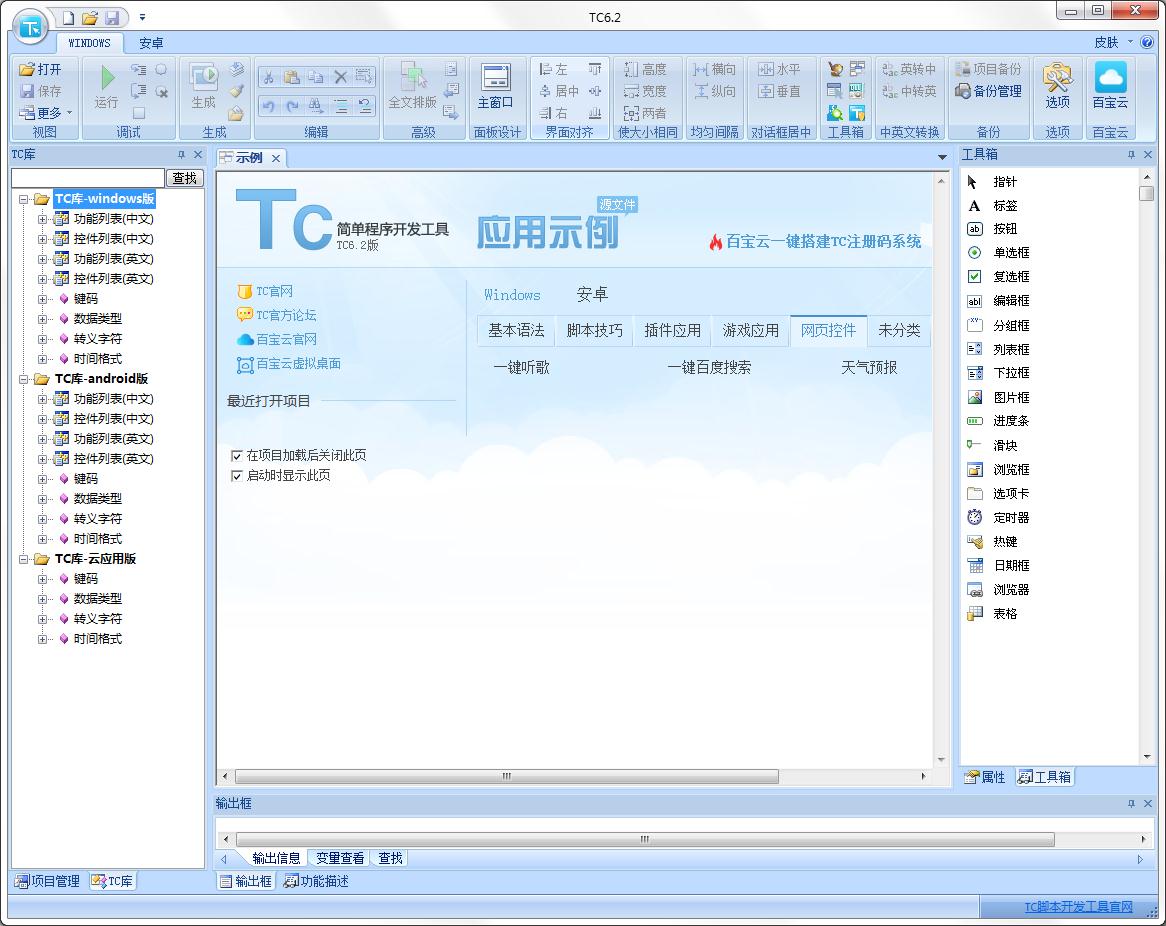Open the TC官方论坛 link
Image resolution: width=1166 pixels, height=926 pixels.
(x=285, y=315)
